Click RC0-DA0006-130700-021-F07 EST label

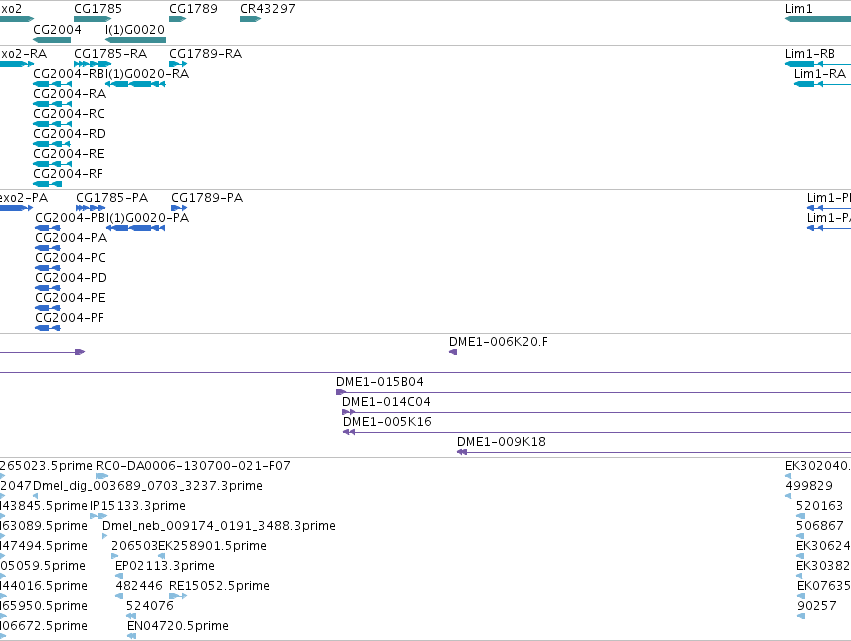click(x=193, y=466)
